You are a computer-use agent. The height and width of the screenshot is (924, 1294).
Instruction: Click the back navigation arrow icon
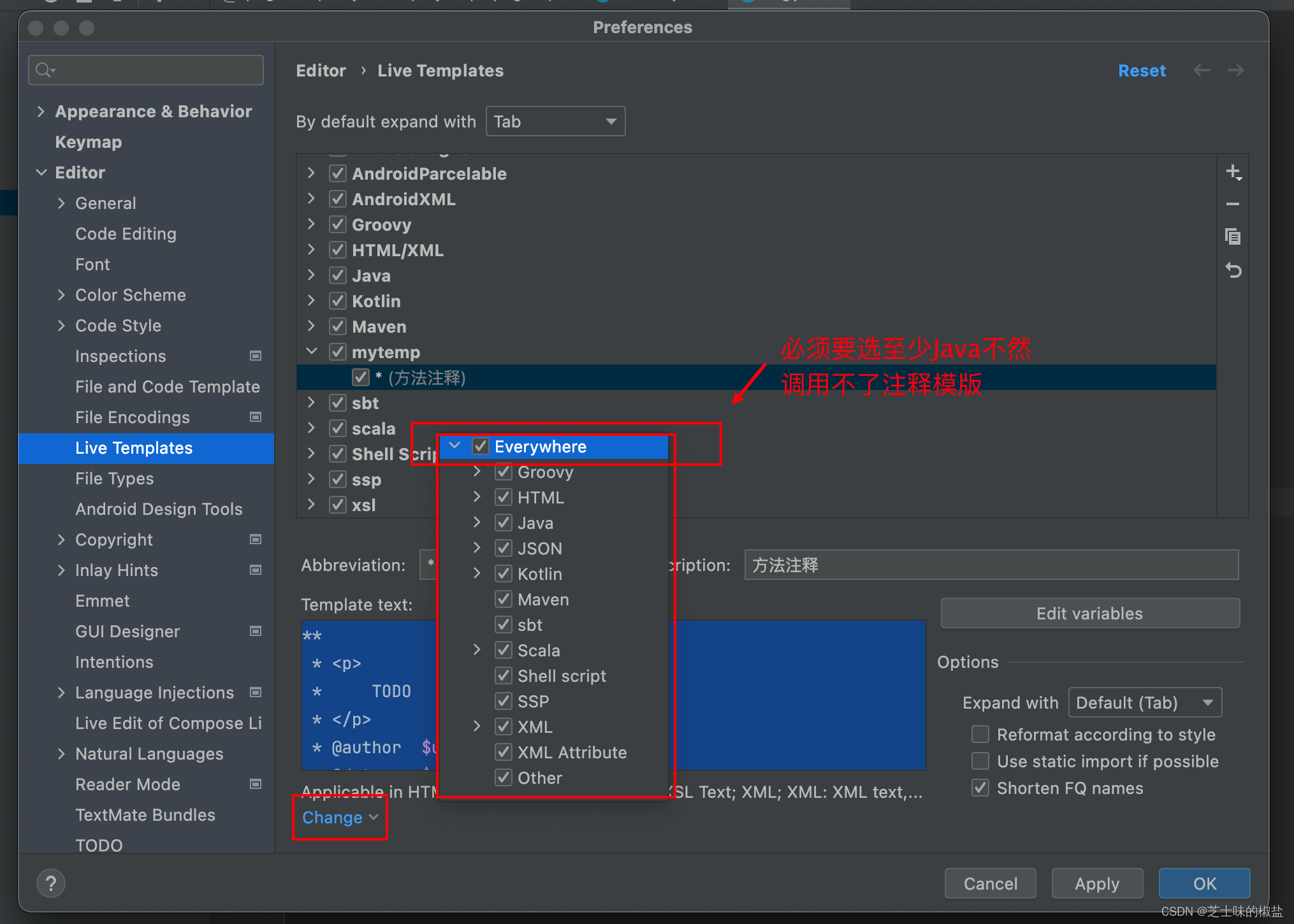point(1201,70)
